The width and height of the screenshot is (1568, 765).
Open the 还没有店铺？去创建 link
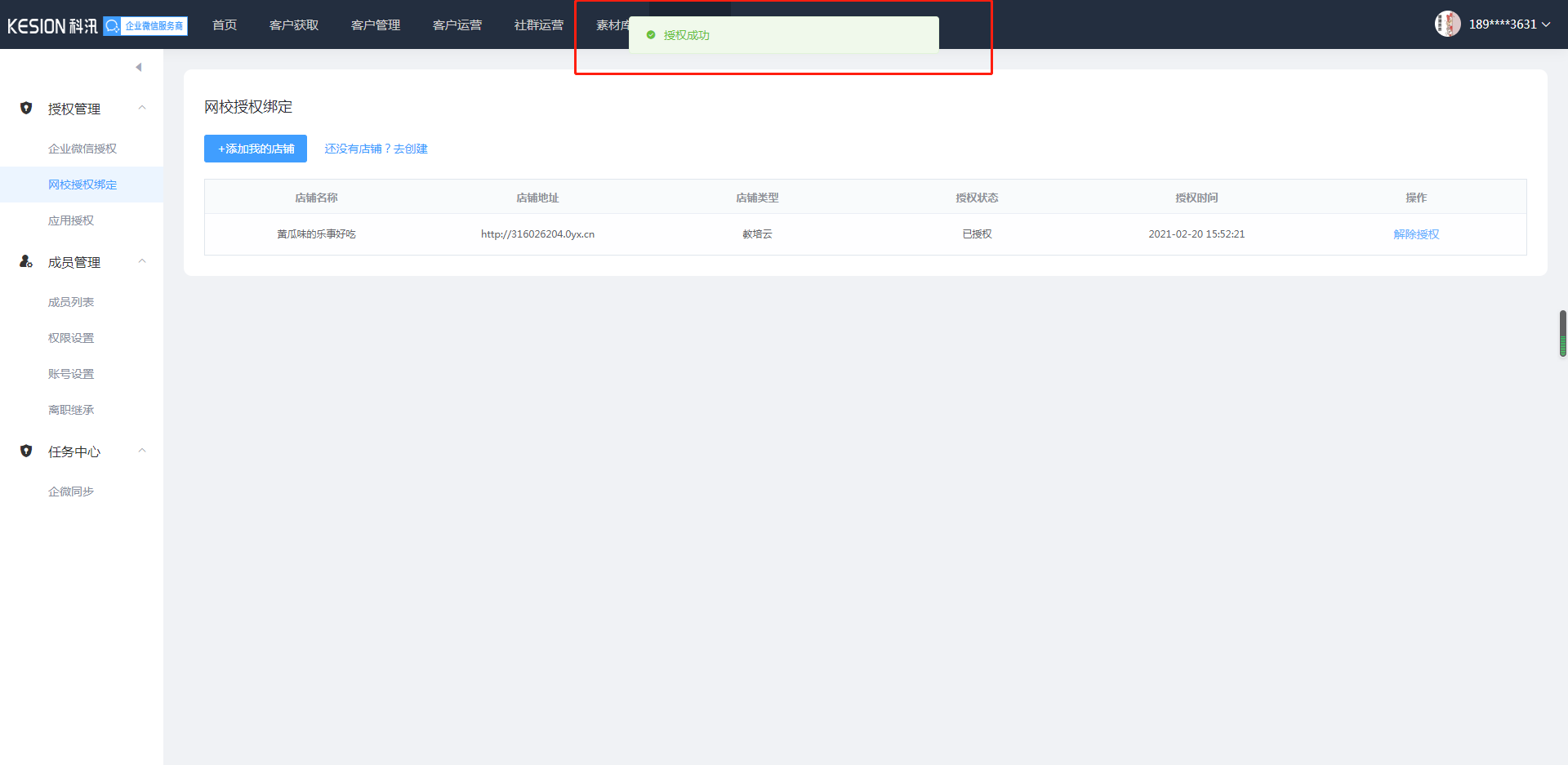(x=376, y=149)
